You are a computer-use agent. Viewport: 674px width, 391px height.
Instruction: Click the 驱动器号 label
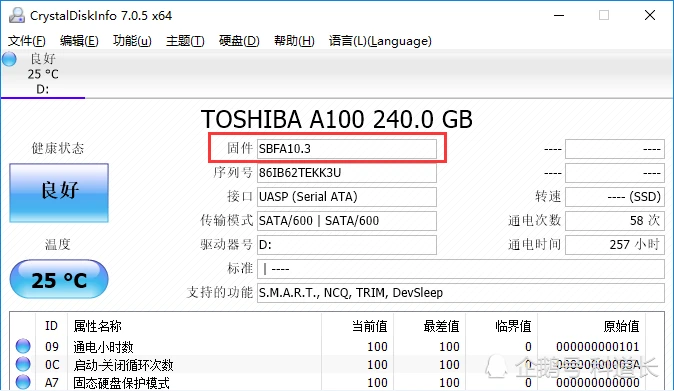[x=227, y=245]
